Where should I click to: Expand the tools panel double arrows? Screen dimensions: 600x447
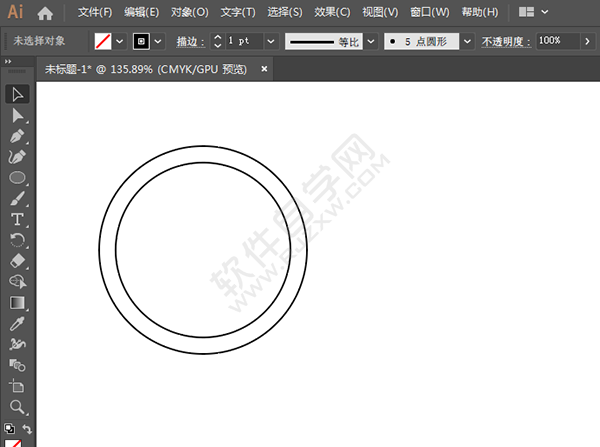(8, 61)
